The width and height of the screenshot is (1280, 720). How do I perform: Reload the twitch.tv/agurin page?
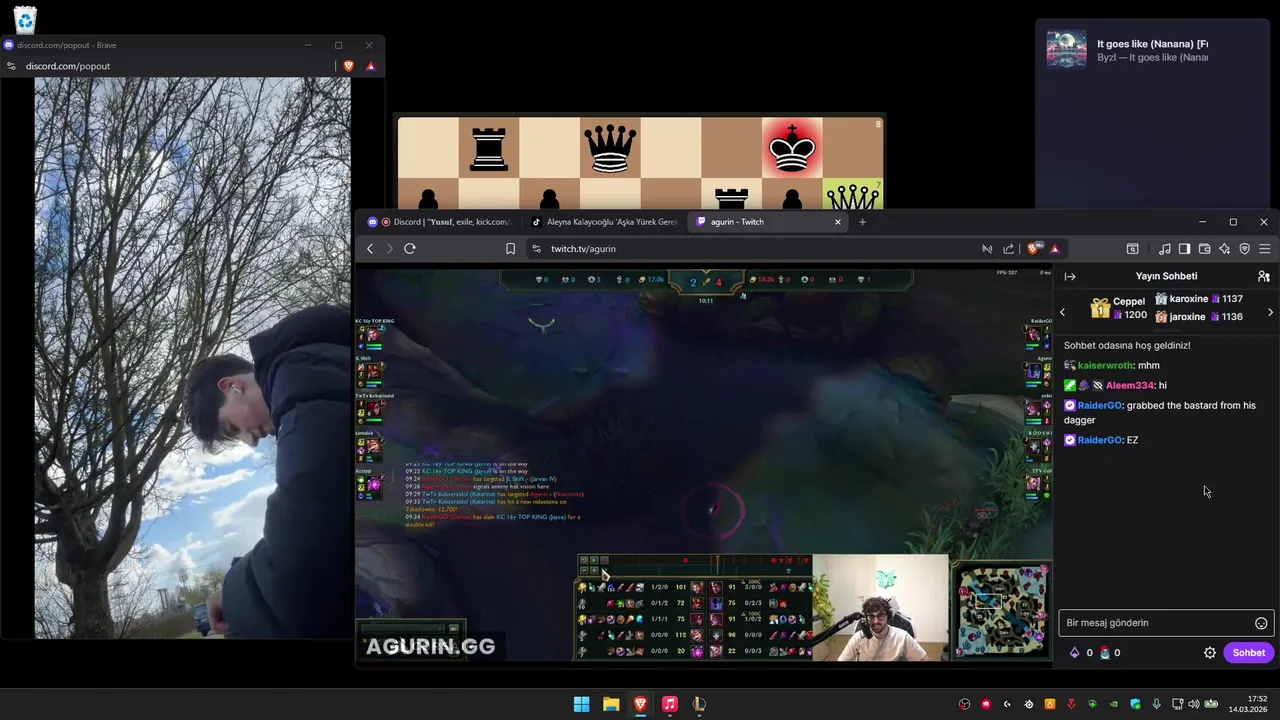pos(410,249)
